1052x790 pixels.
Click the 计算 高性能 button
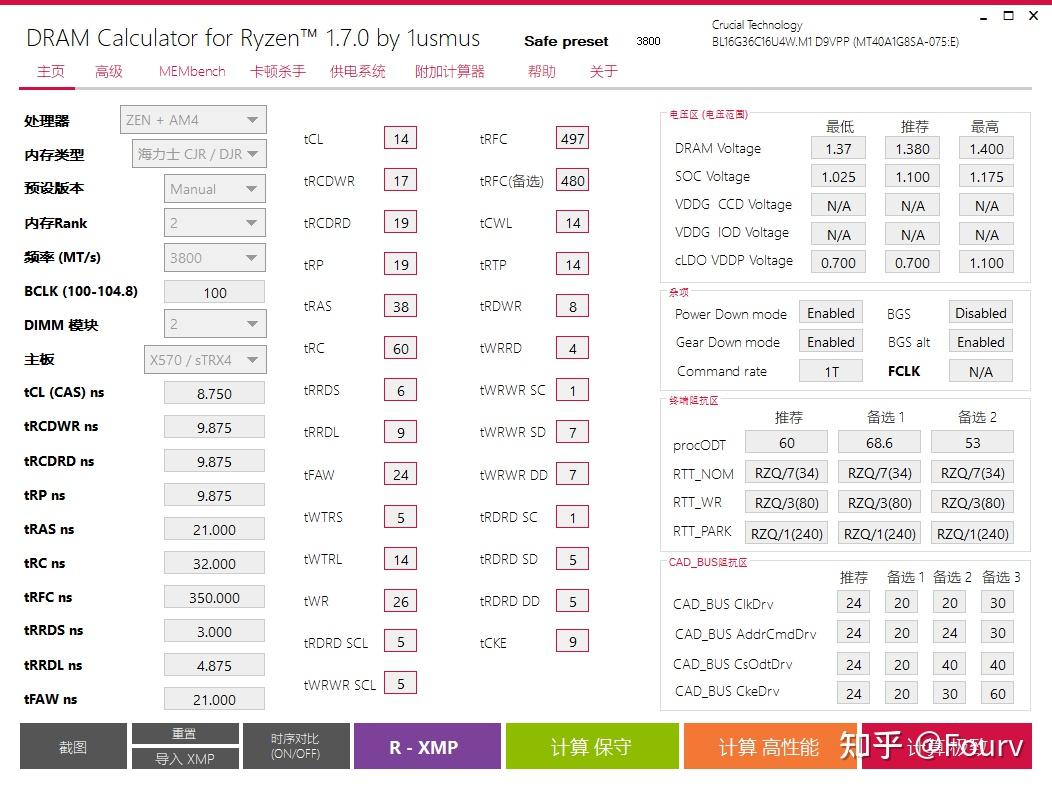(770, 746)
